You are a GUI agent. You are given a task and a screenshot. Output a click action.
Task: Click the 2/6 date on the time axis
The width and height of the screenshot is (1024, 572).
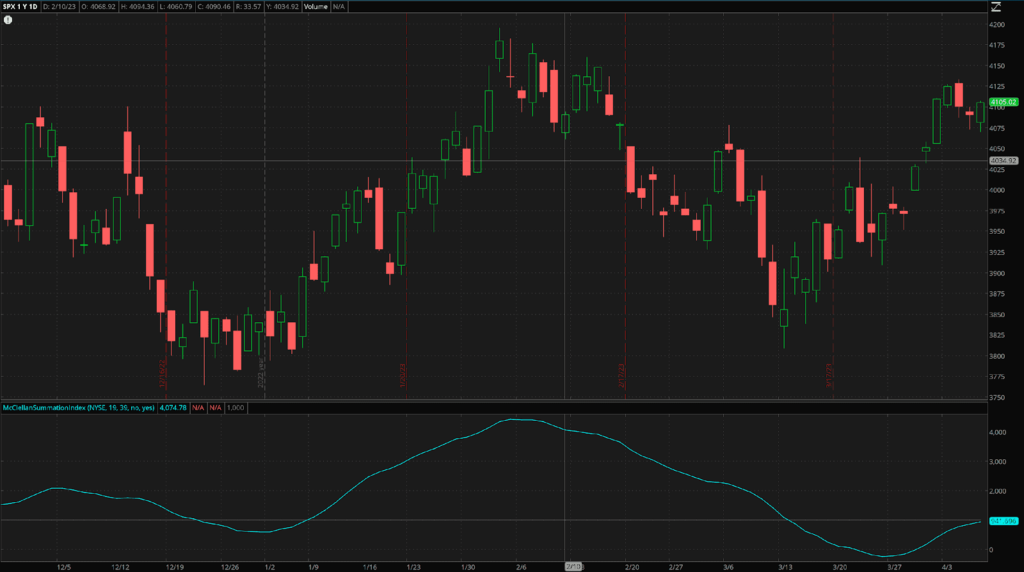521,567
